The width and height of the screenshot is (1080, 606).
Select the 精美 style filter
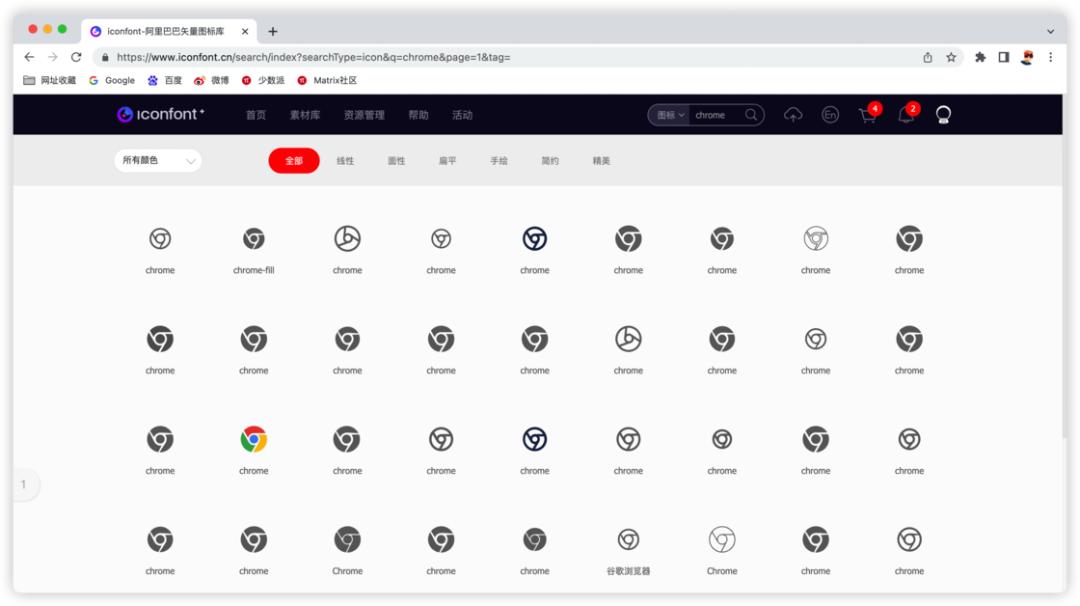pyautogui.click(x=601, y=160)
